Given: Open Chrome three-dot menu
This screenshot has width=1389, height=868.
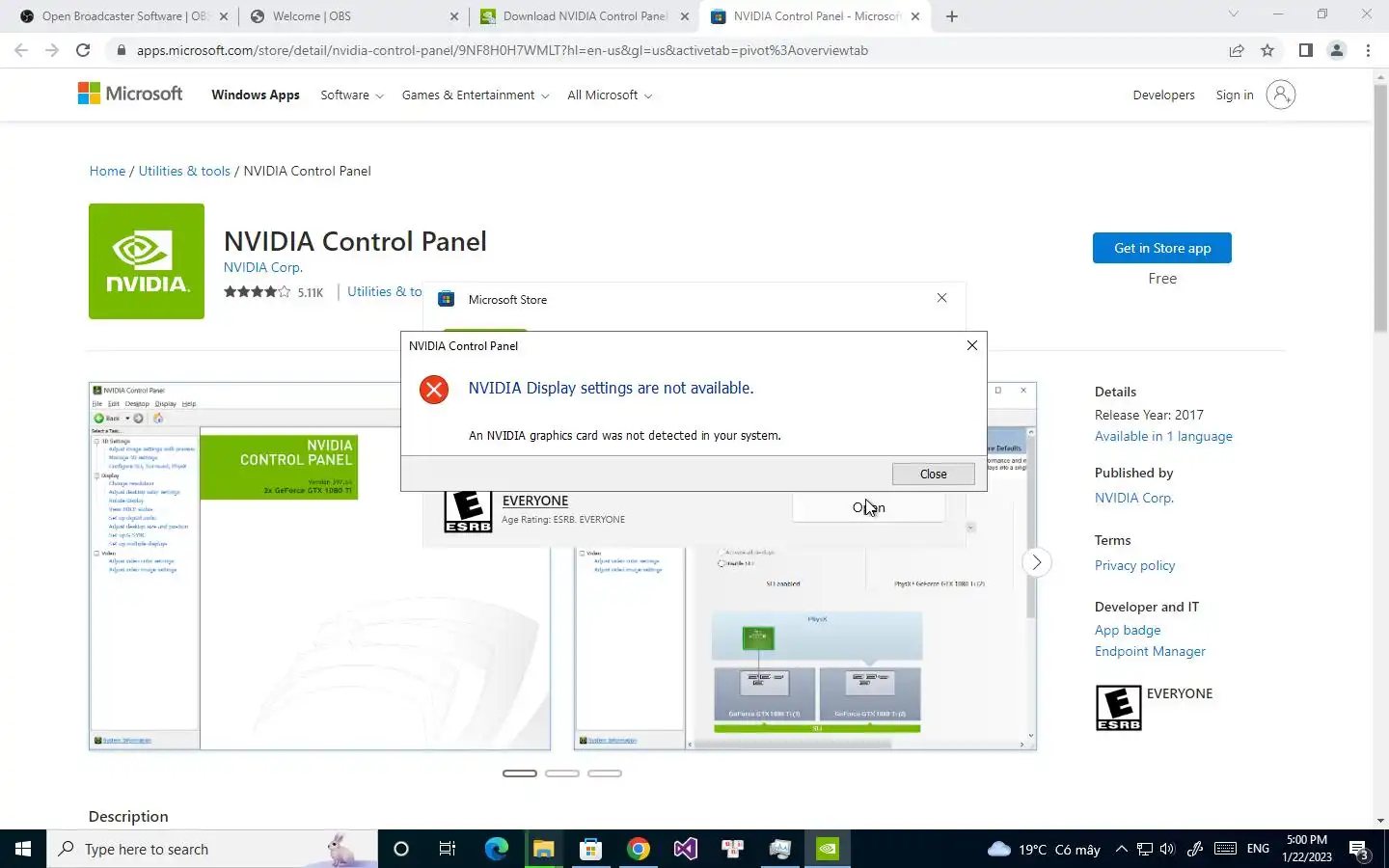Looking at the screenshot, I should tap(1368, 50).
